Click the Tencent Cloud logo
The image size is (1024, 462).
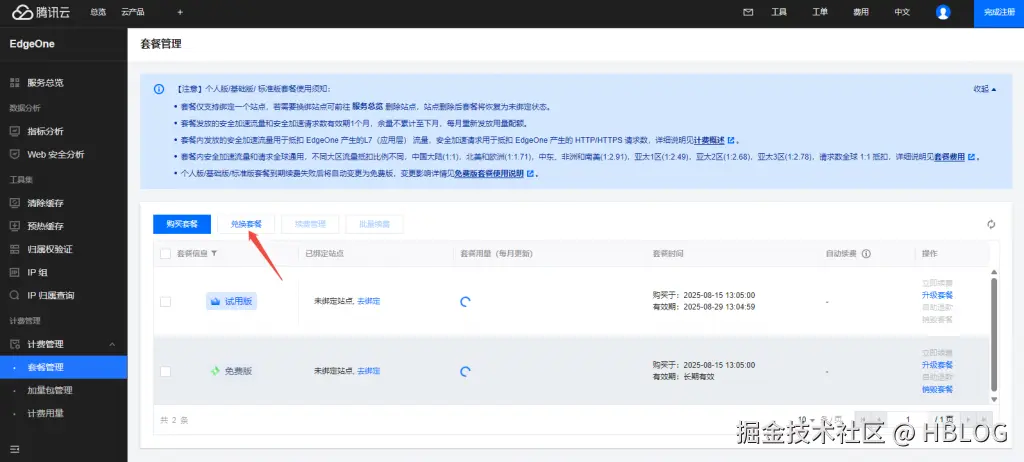pyautogui.click(x=40, y=12)
